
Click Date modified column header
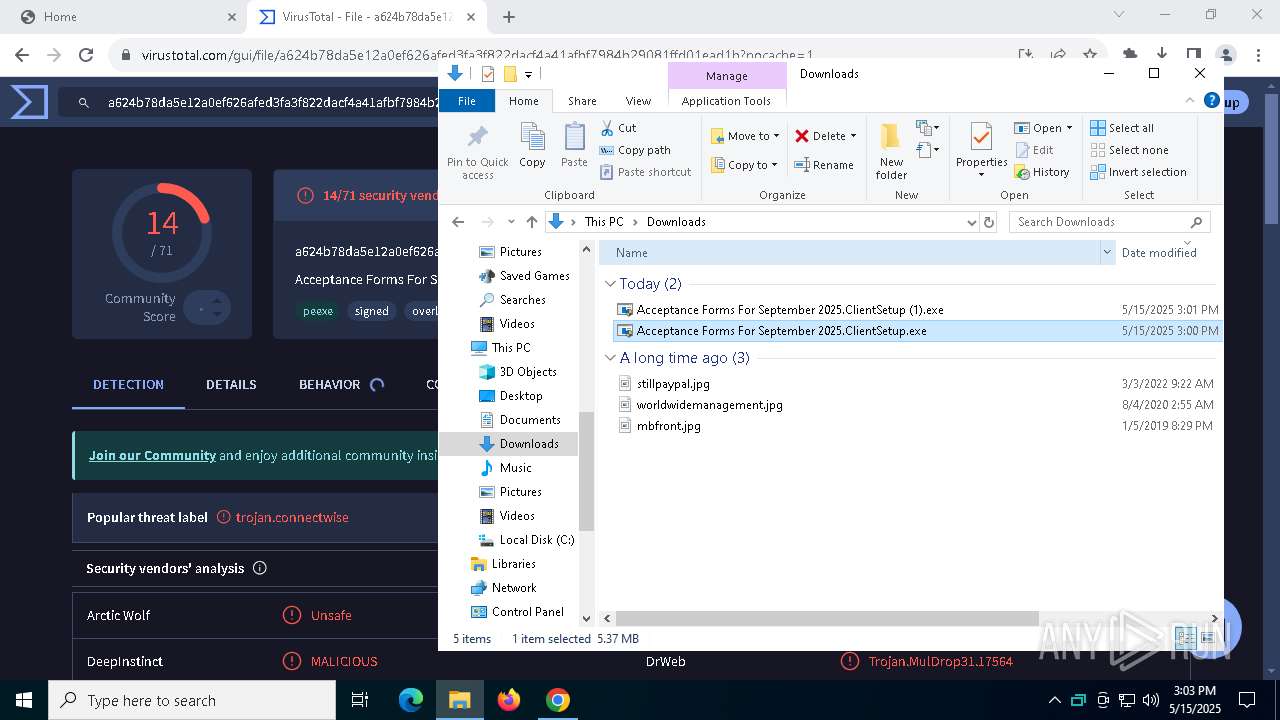click(1159, 253)
